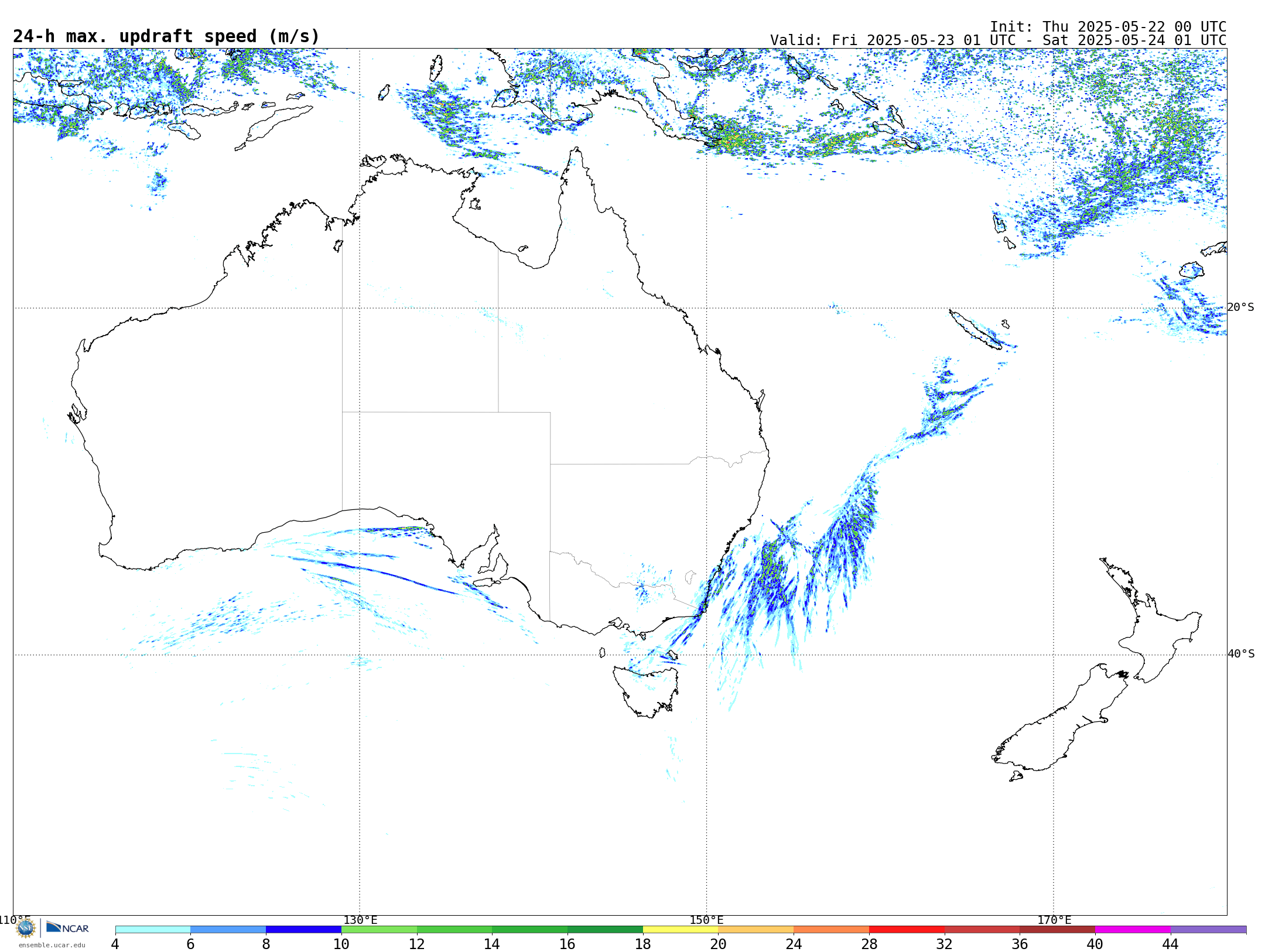Select the bright red 28–32 m/s swatch

point(907,929)
